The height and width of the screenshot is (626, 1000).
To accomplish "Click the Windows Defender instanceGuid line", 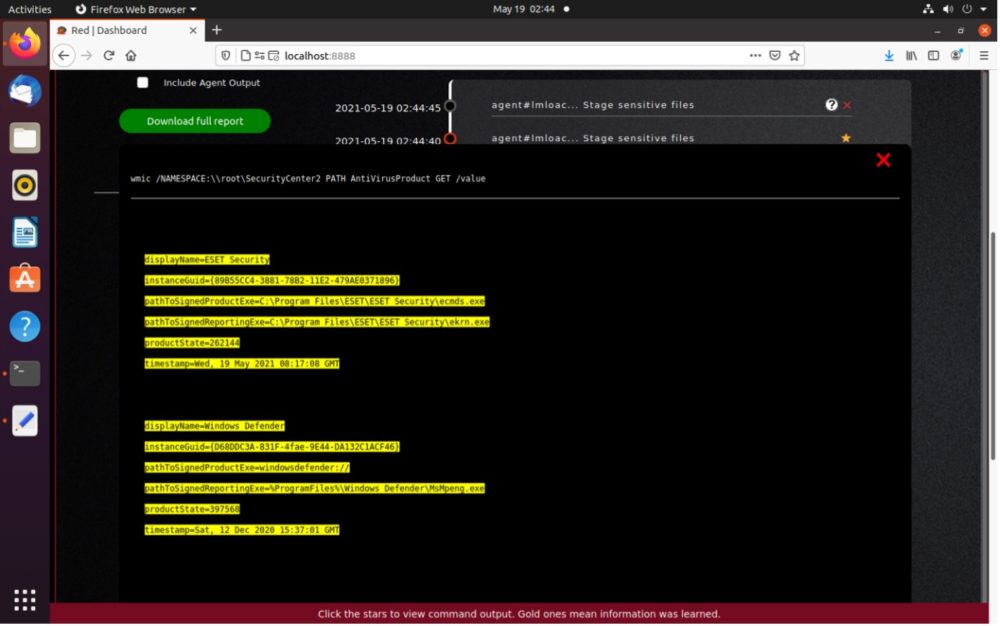I will [x=272, y=447].
